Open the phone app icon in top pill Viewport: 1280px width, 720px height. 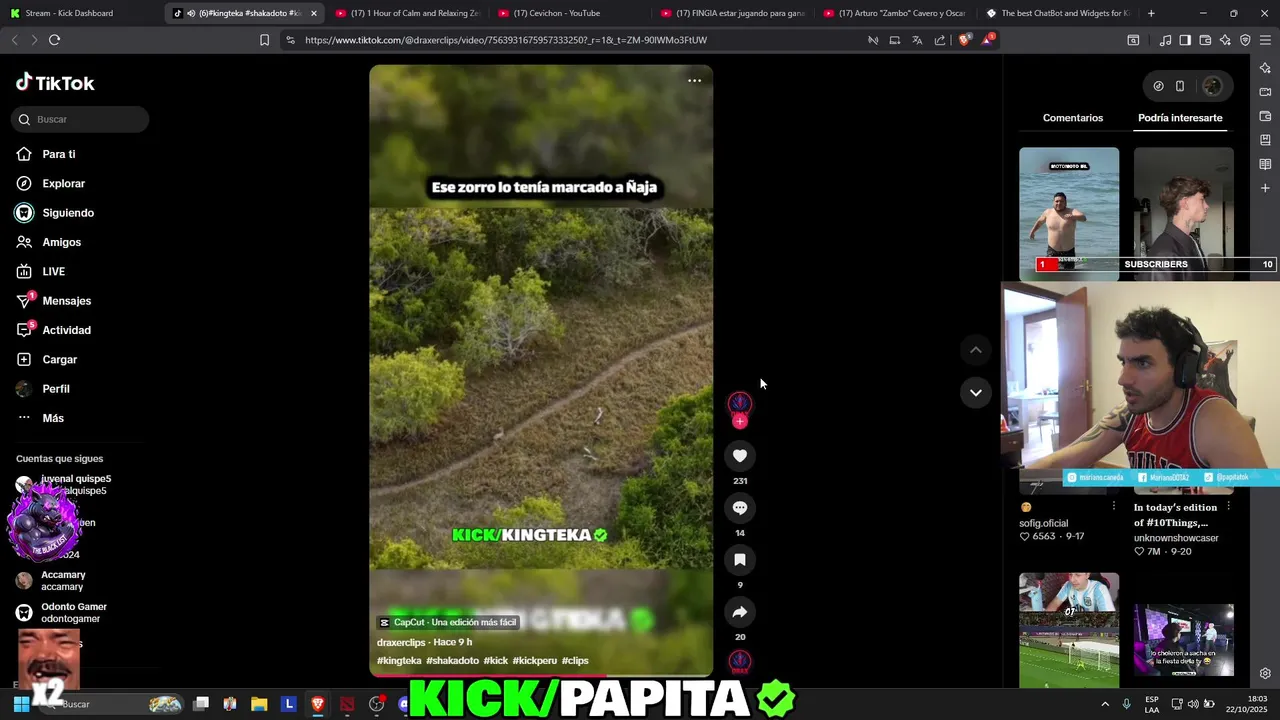1180,86
